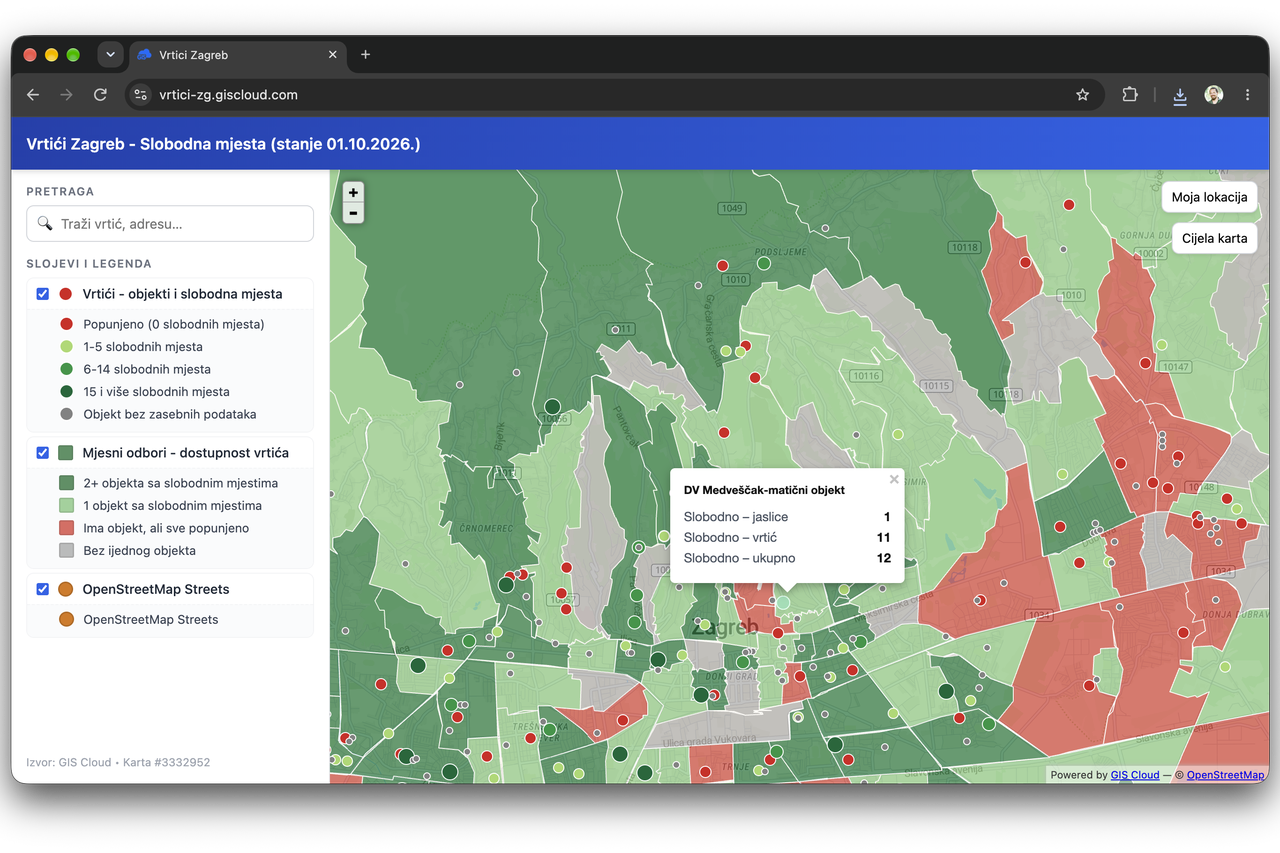
Task: Click "1 objekt sa slobodnim mjestima" text
Action: [x=173, y=506]
